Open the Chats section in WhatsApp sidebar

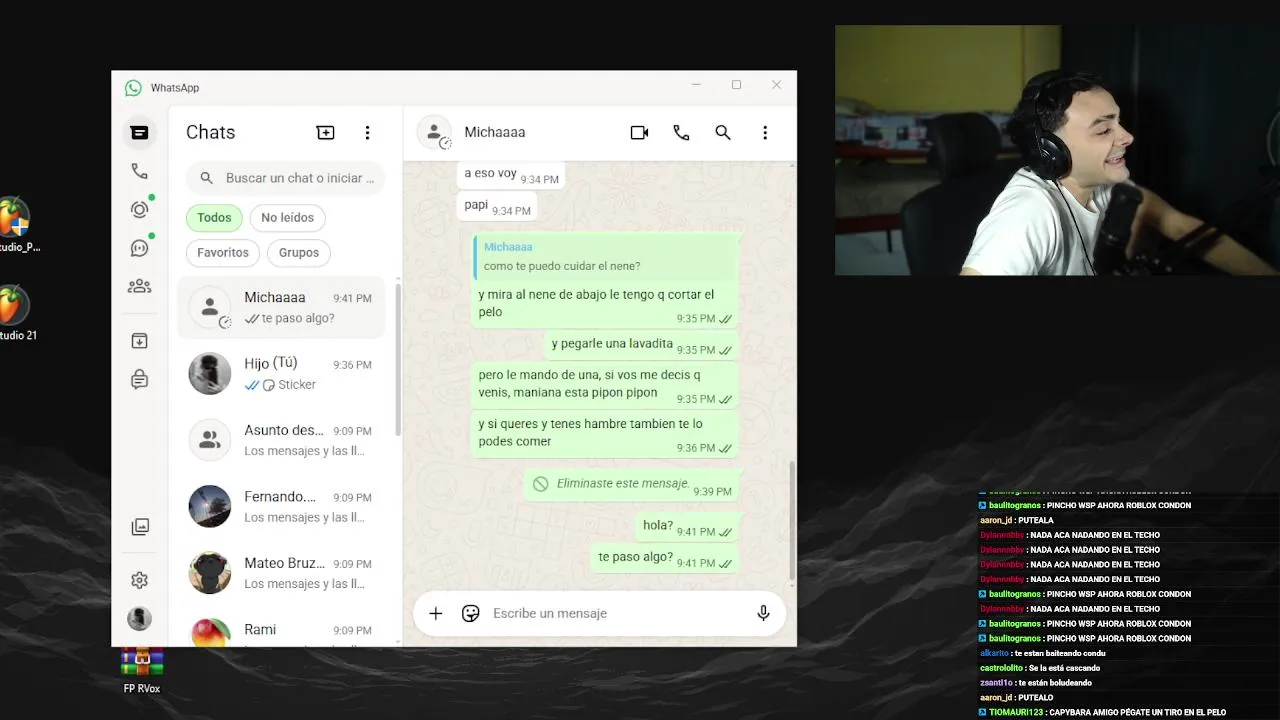point(139,132)
